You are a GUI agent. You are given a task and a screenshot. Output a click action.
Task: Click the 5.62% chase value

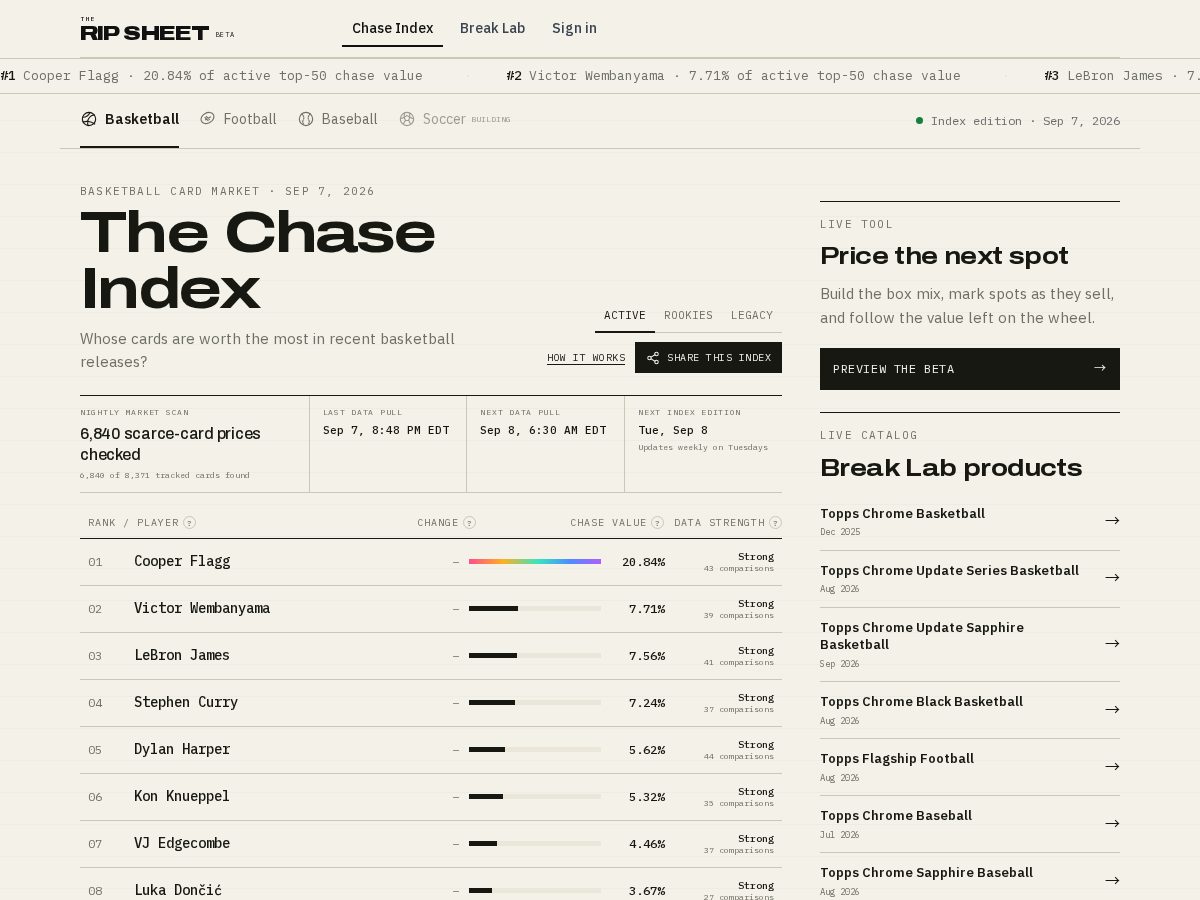[x=647, y=750]
